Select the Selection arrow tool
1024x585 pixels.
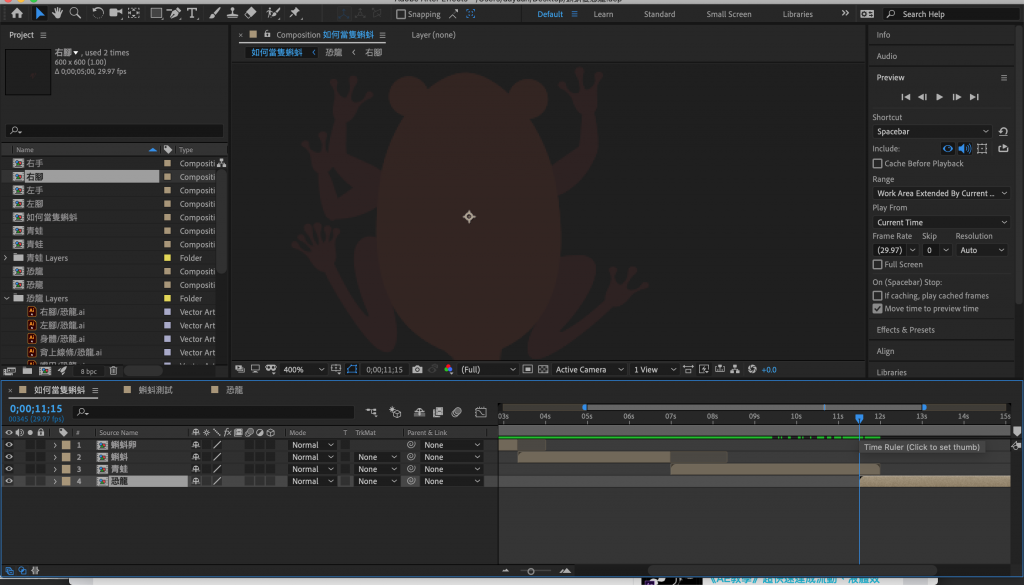39,13
